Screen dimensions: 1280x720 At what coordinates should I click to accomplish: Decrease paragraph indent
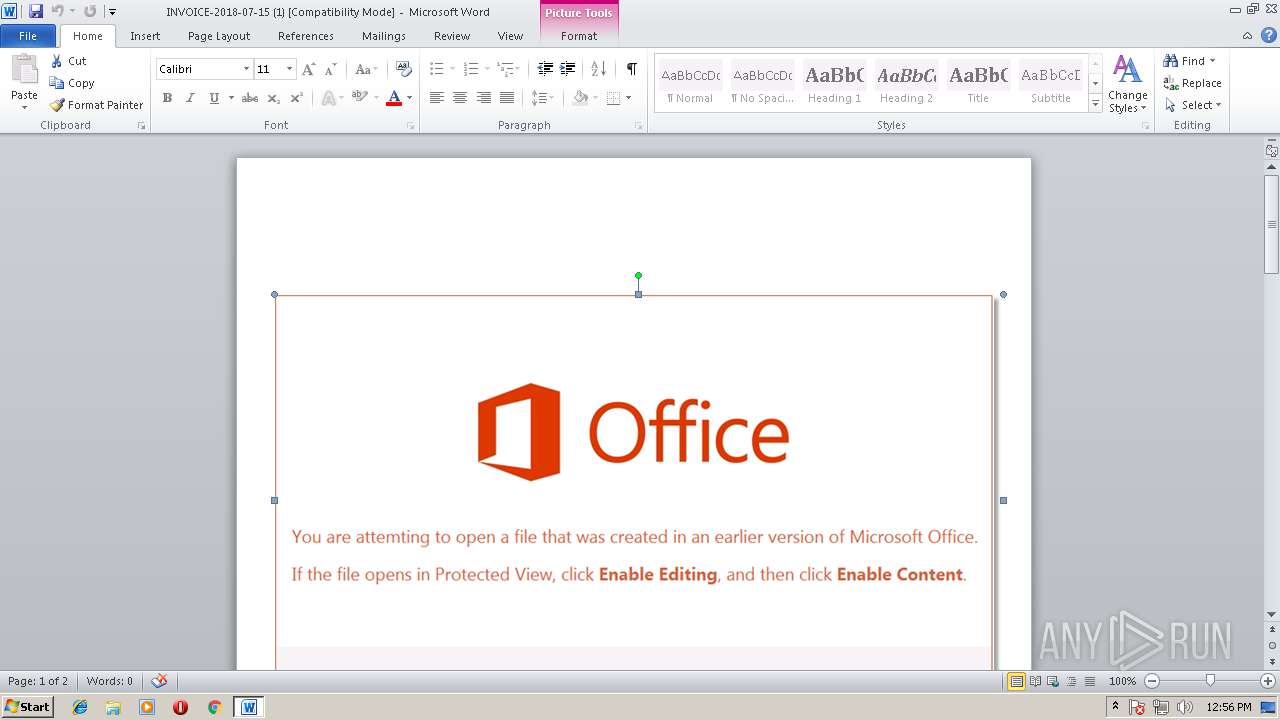(x=545, y=69)
